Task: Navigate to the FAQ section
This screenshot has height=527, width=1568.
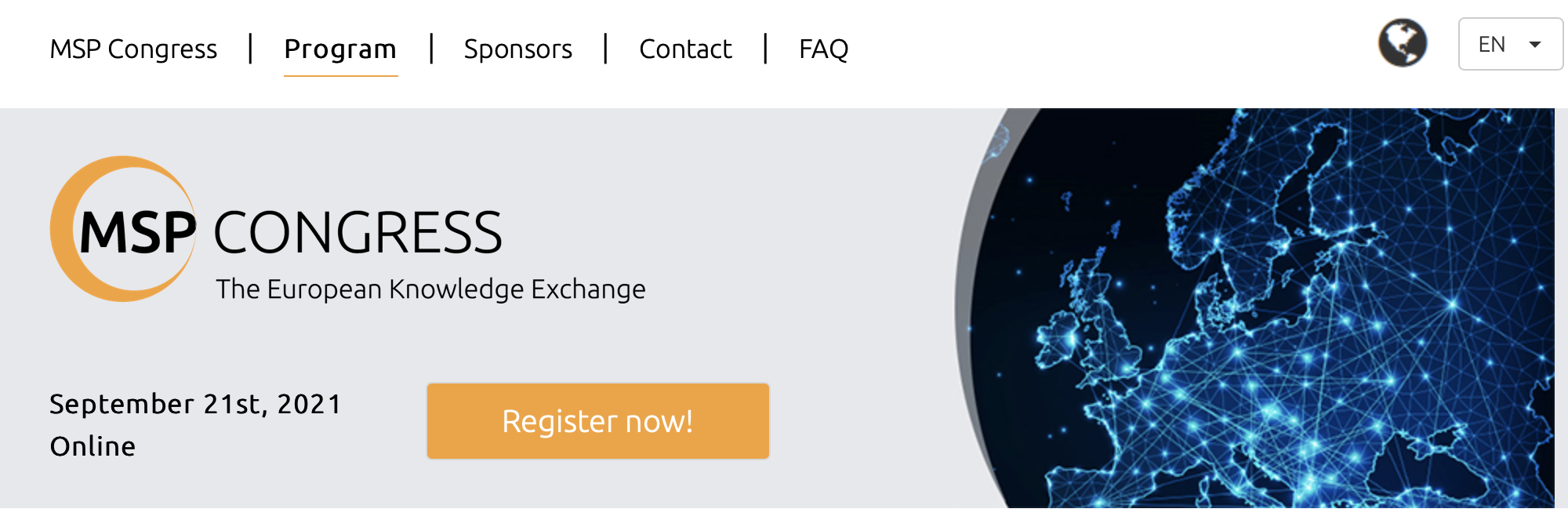Action: coord(823,49)
